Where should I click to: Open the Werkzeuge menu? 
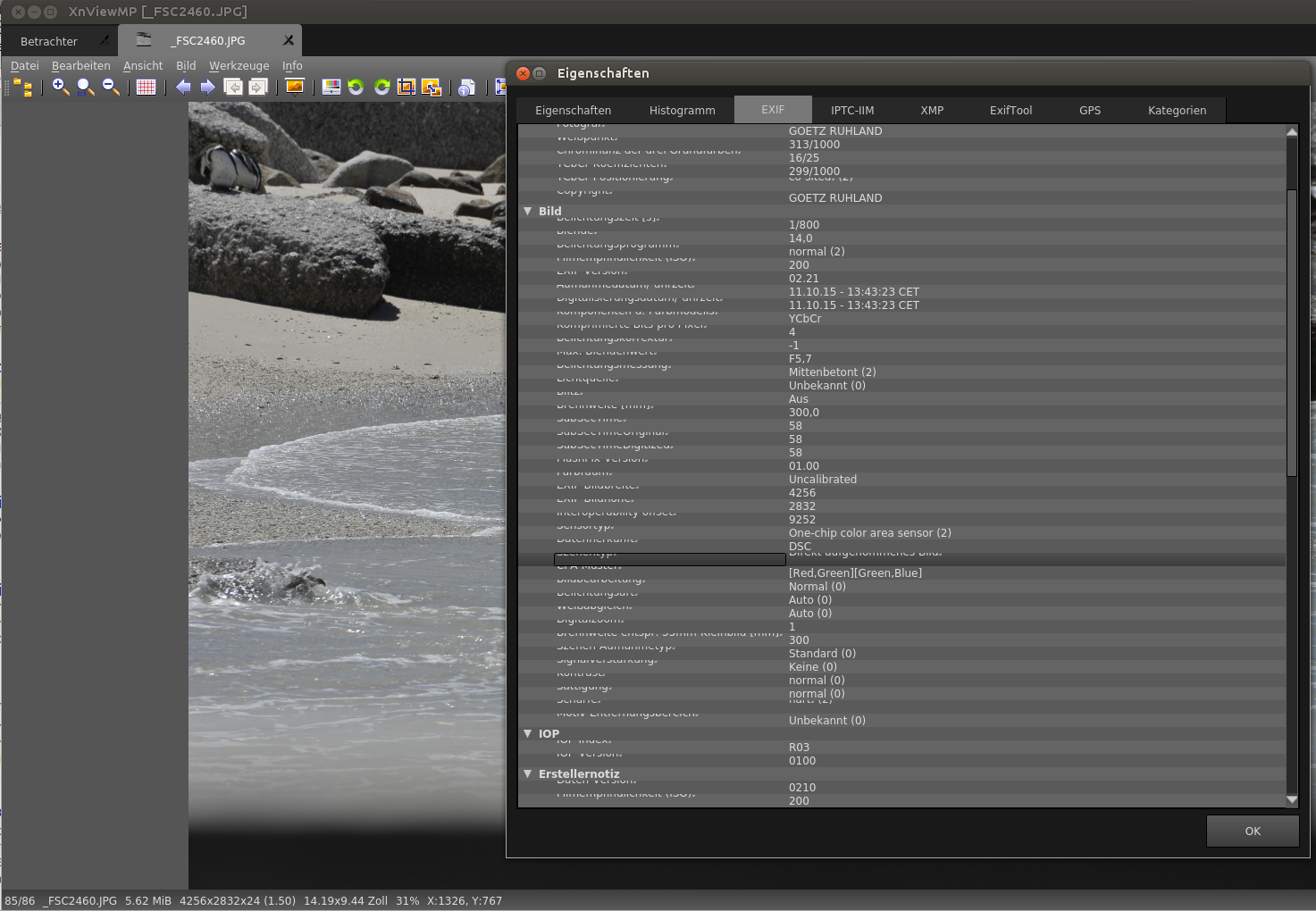[239, 66]
